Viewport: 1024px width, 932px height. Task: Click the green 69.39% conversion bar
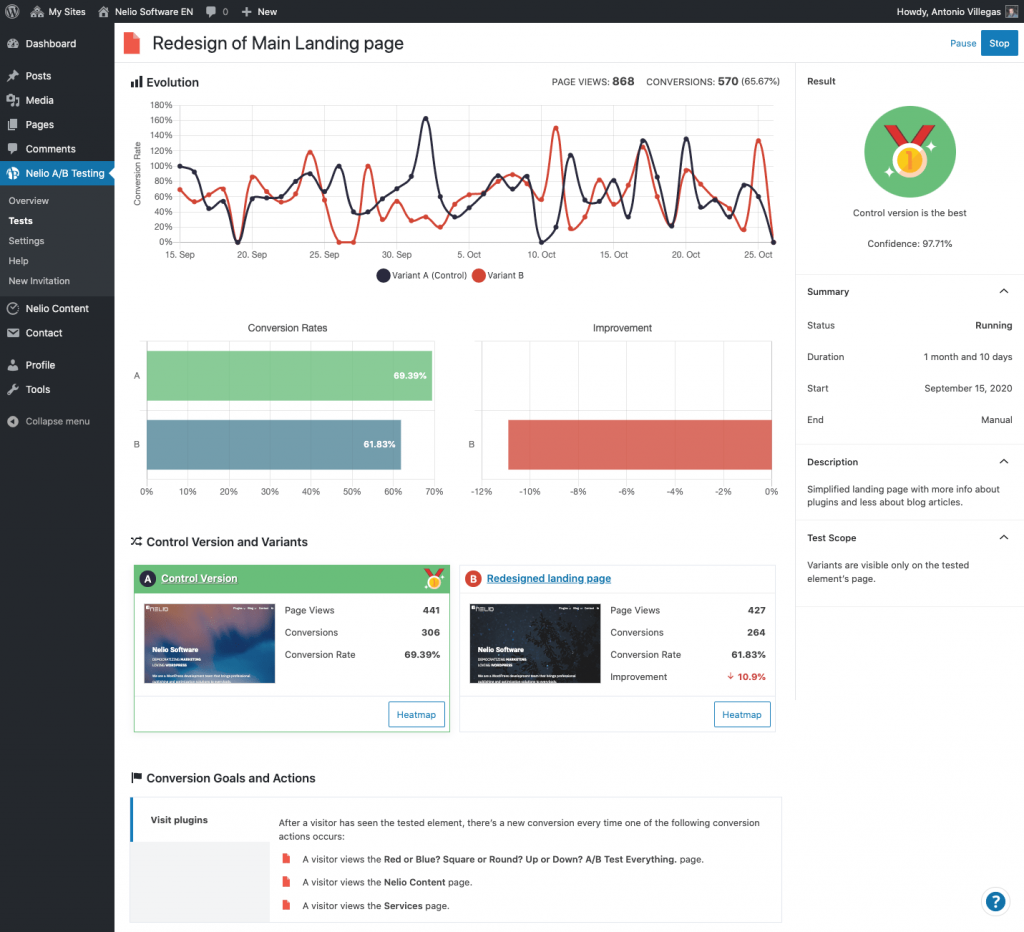[289, 376]
